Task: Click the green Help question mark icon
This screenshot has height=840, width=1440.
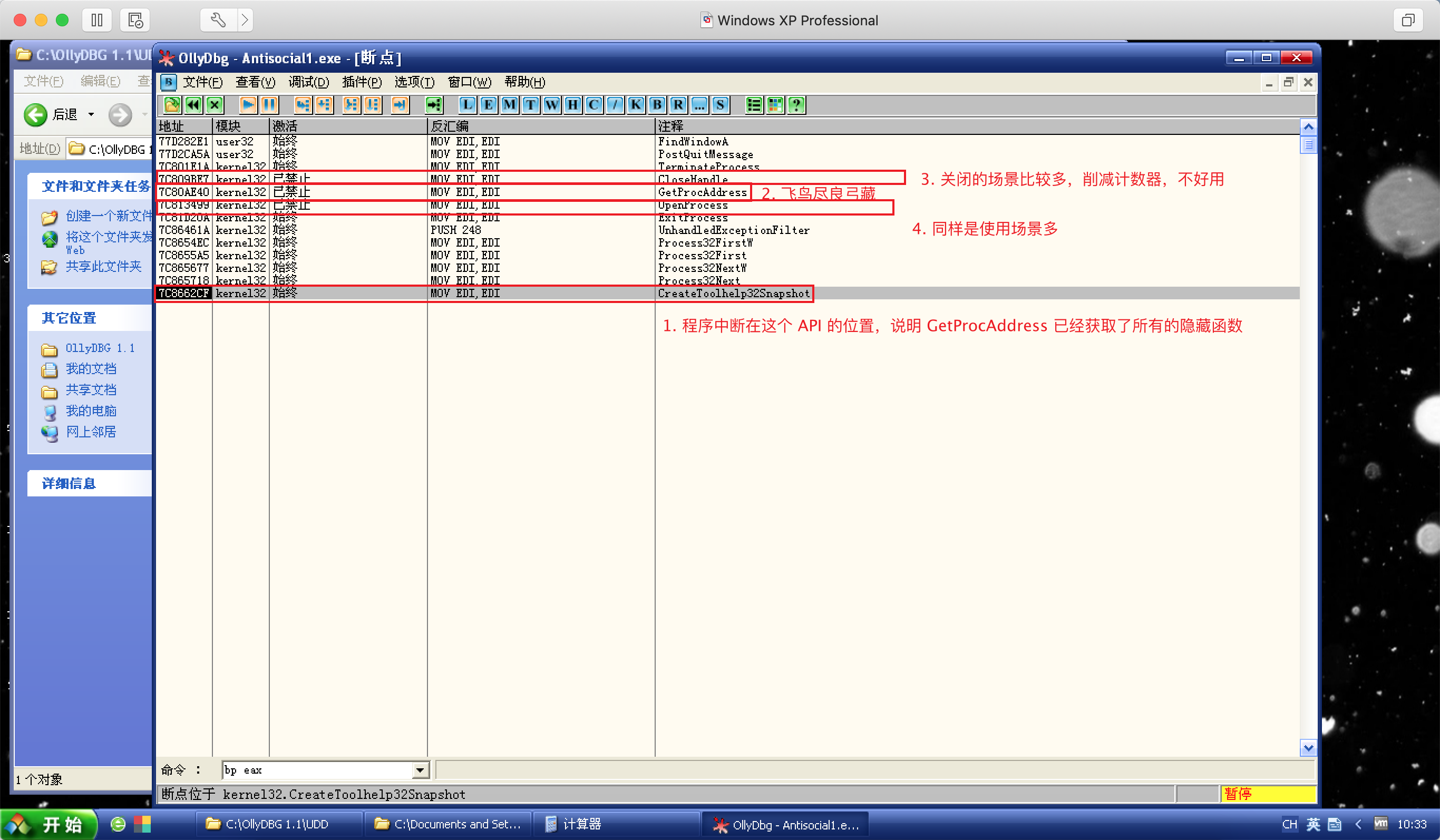Action: click(x=796, y=104)
